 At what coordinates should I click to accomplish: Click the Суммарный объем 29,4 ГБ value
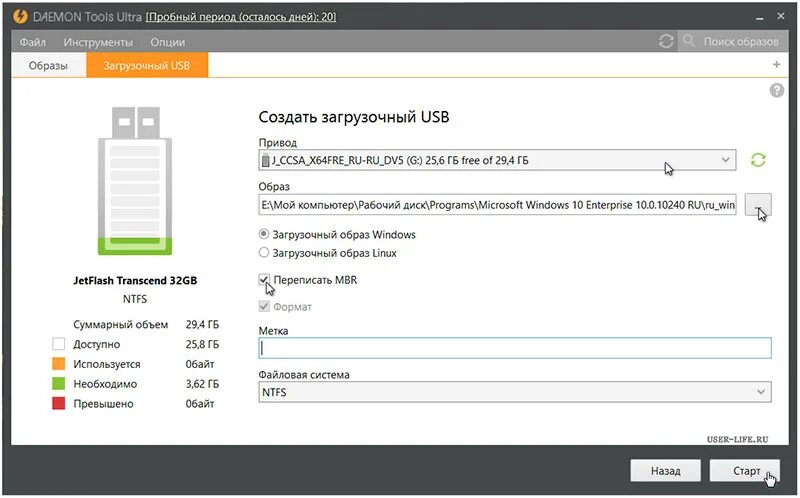tap(202, 325)
